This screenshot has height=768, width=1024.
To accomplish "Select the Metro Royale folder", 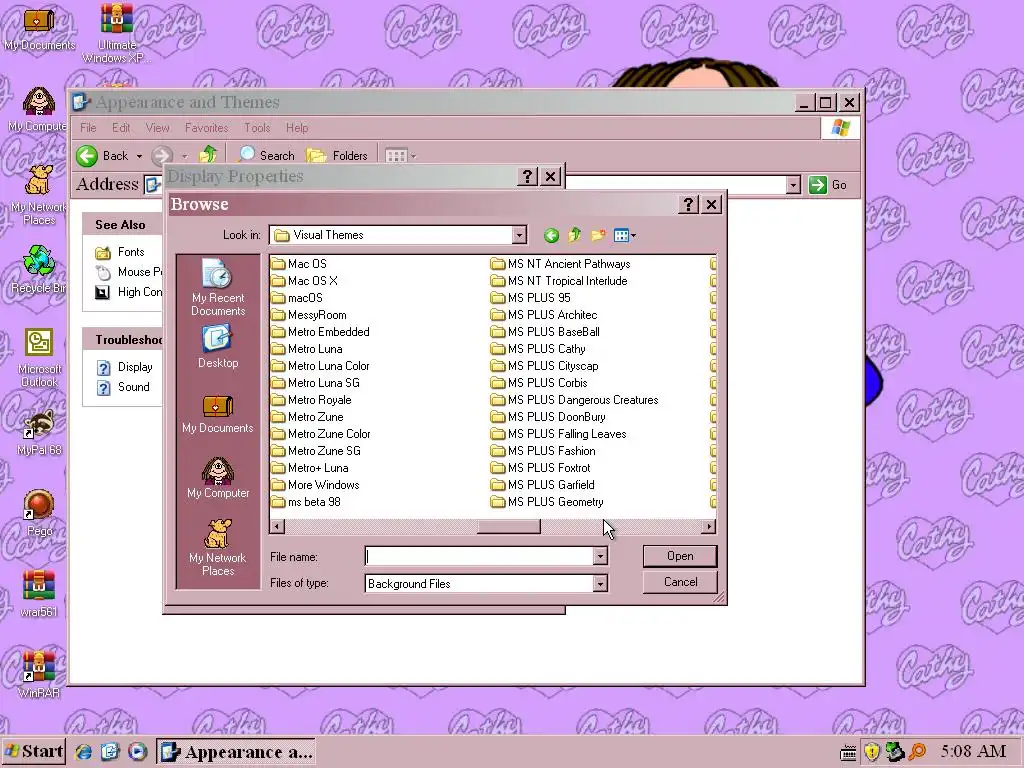I will click(311, 400).
